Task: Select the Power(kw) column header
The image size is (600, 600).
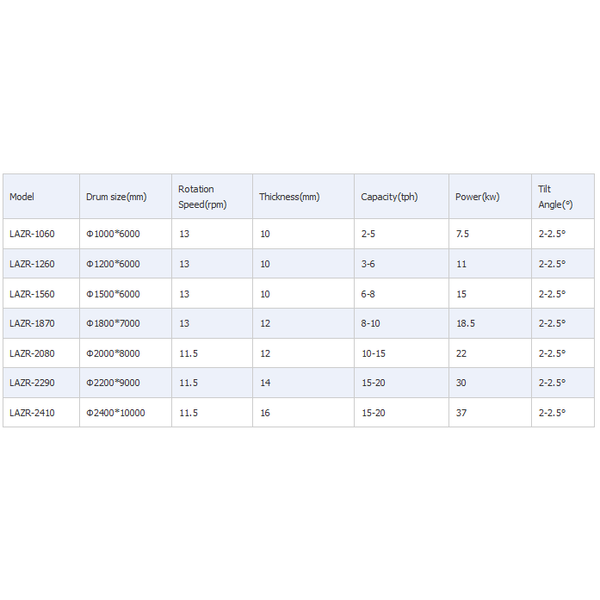Action: pyautogui.click(x=490, y=196)
